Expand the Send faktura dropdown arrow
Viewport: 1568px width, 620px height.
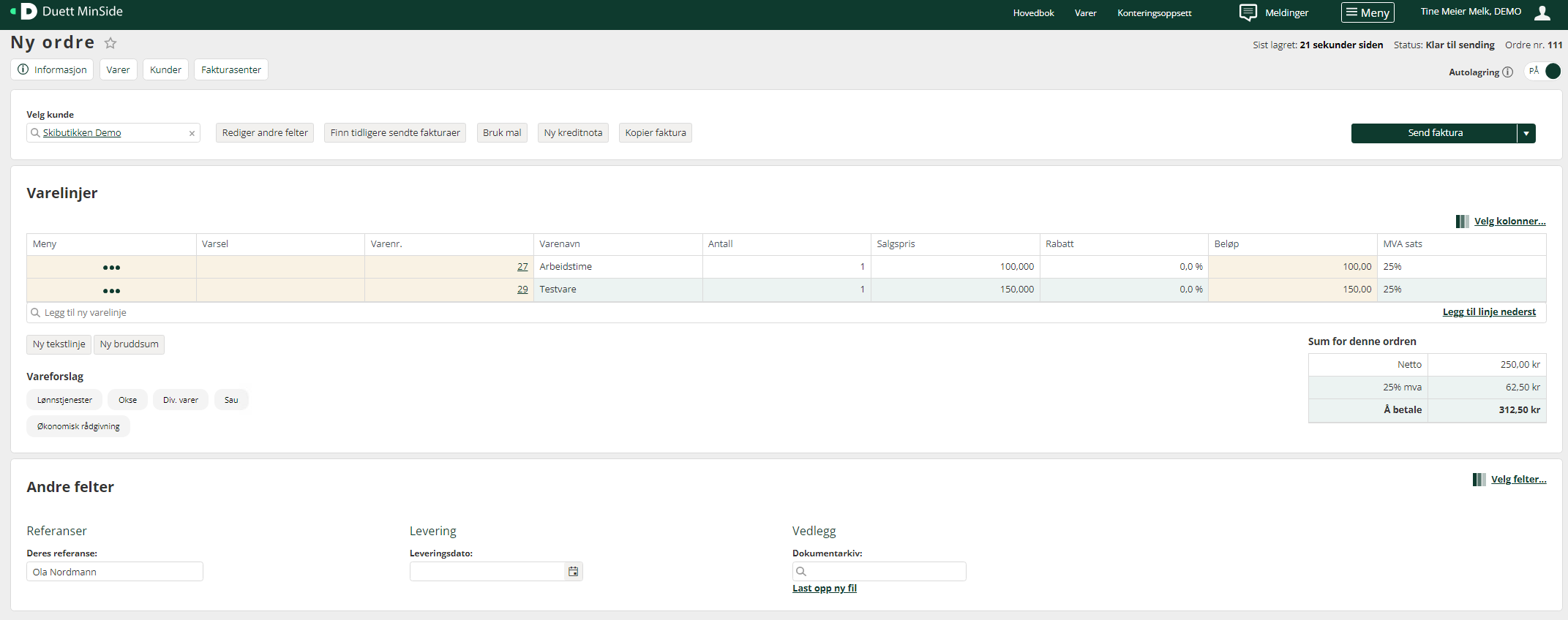click(x=1526, y=133)
